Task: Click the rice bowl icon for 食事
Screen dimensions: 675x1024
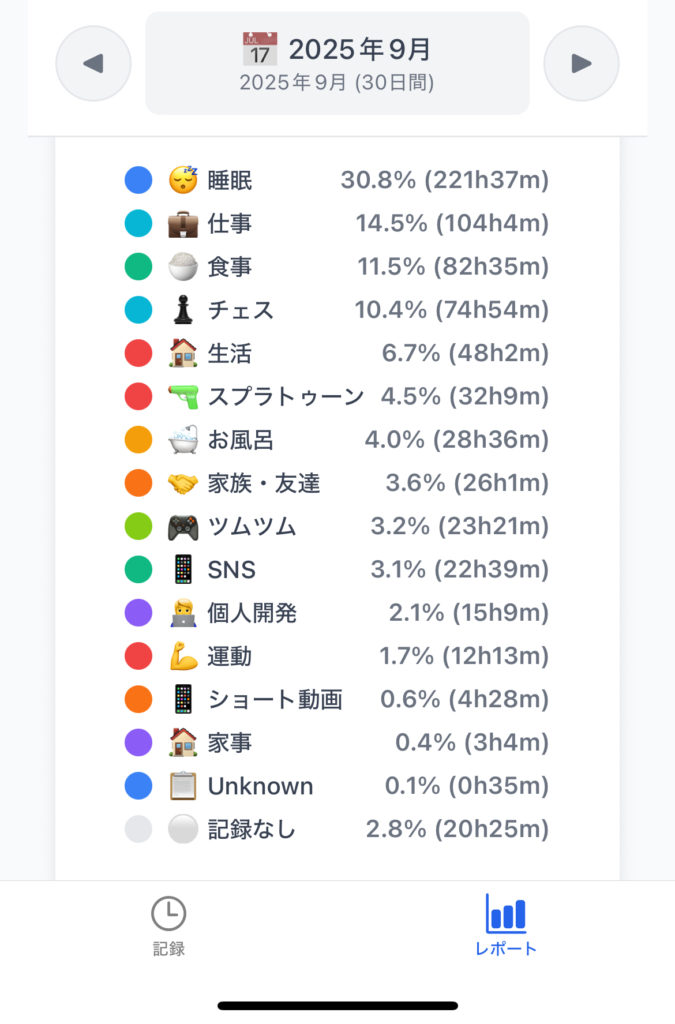Action: click(x=183, y=267)
